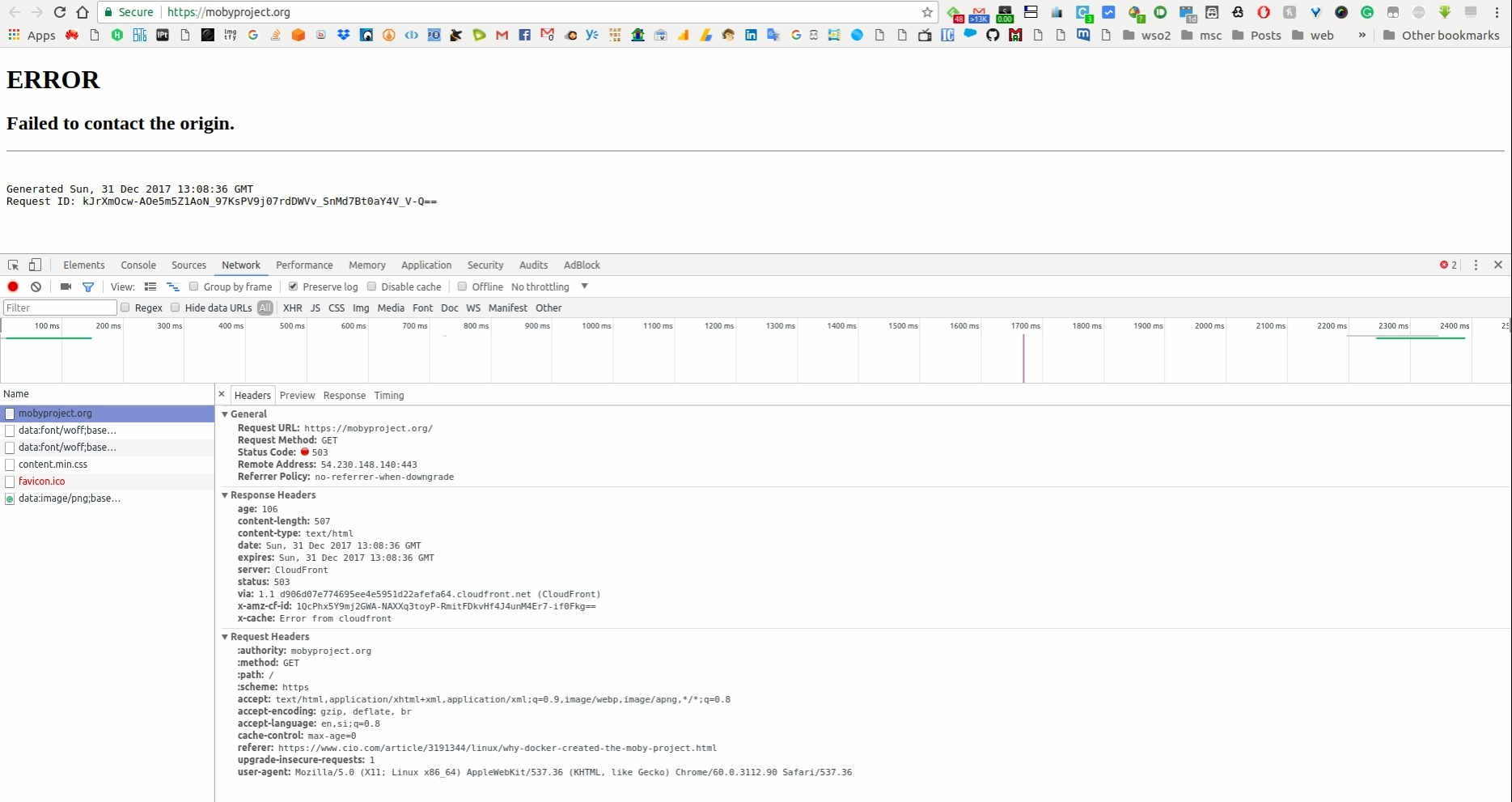Open the No throttling dropdown

(549, 286)
